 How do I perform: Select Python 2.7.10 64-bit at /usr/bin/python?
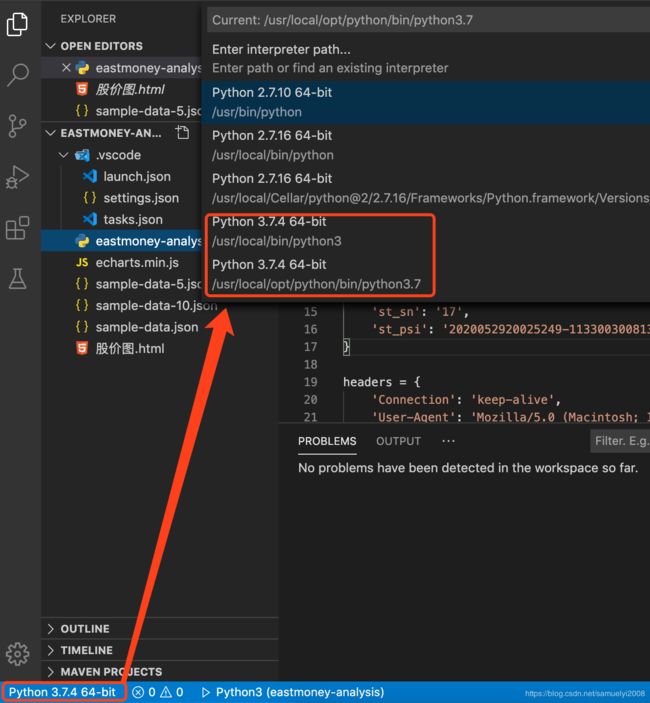(425, 102)
